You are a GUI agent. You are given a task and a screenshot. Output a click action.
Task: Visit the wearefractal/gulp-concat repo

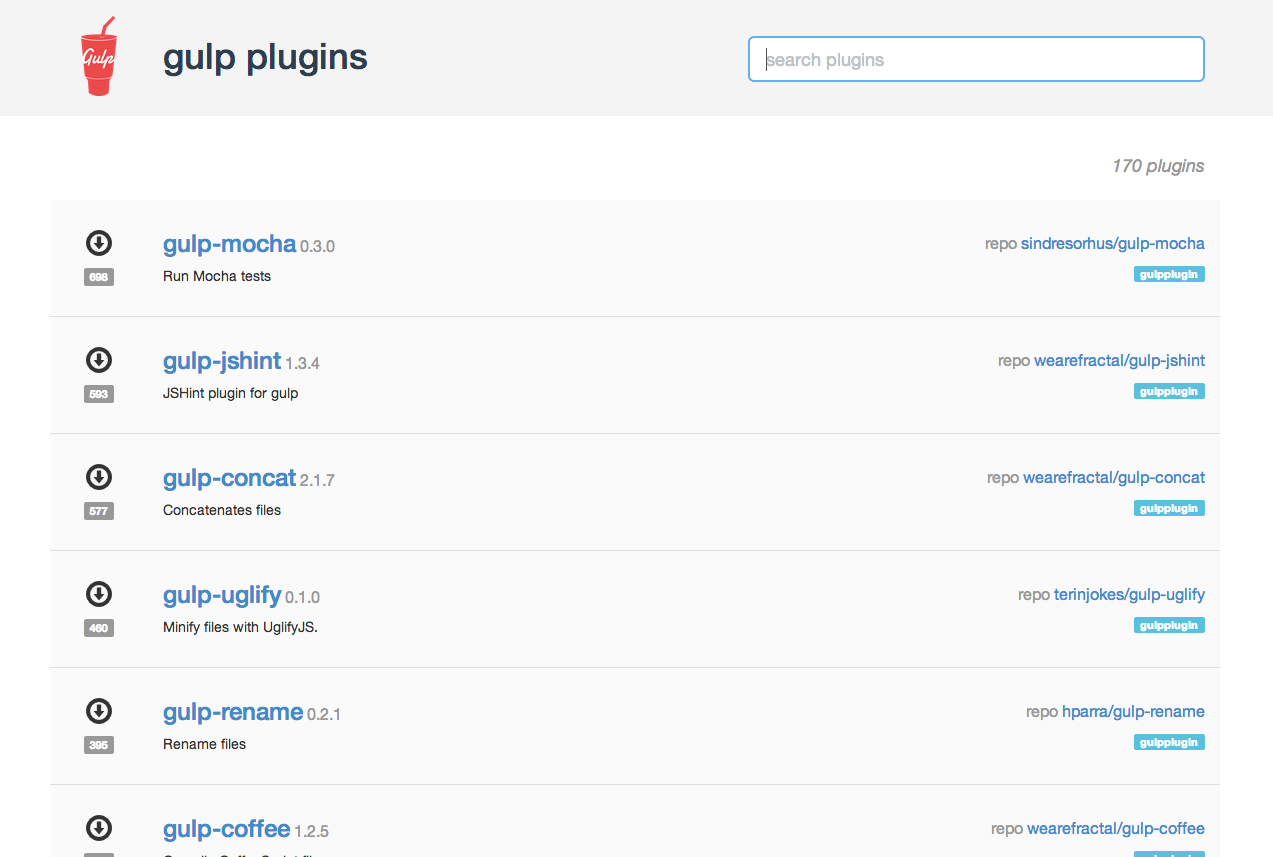click(1114, 477)
